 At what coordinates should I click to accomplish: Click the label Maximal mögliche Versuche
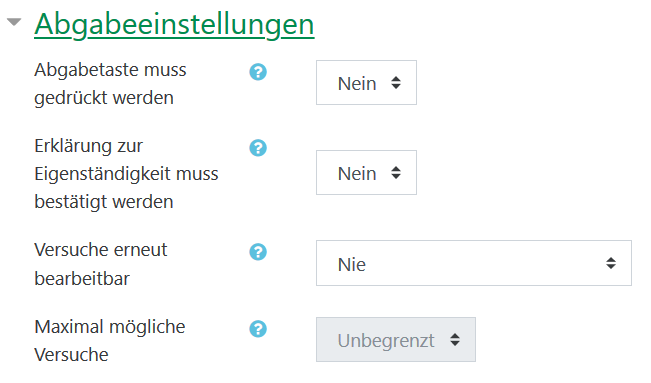point(110,341)
